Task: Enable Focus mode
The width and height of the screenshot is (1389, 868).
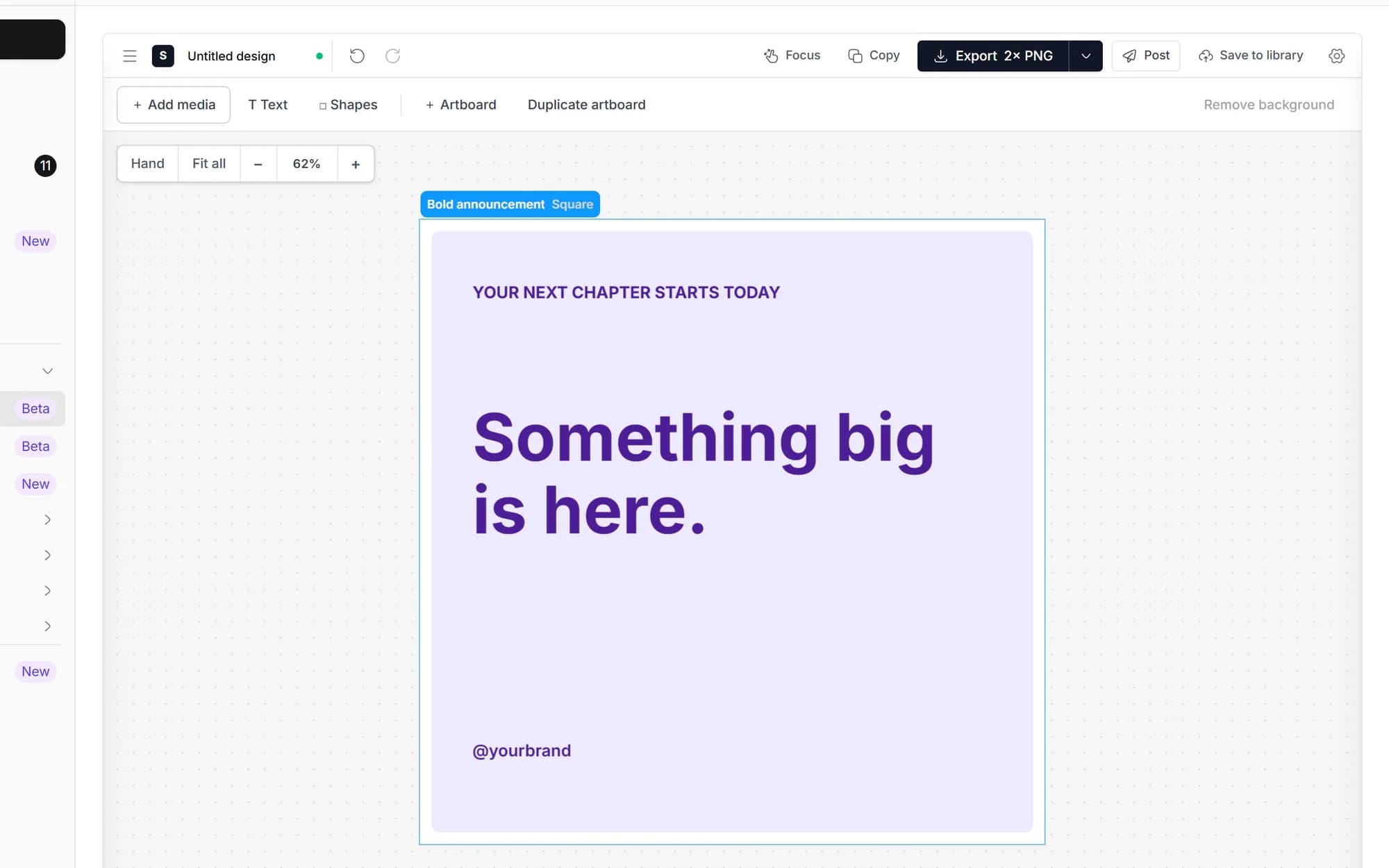Action: 792,56
